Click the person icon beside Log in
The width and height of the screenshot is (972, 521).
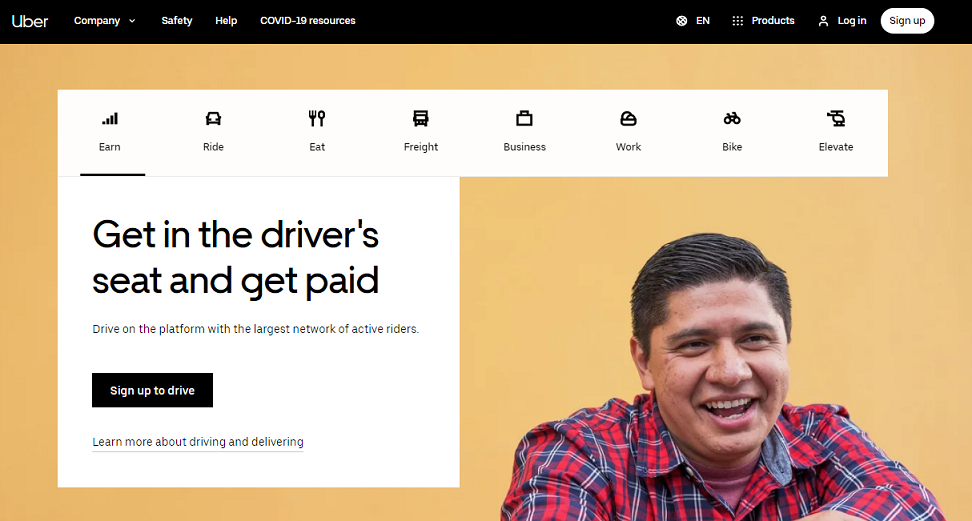(x=823, y=21)
